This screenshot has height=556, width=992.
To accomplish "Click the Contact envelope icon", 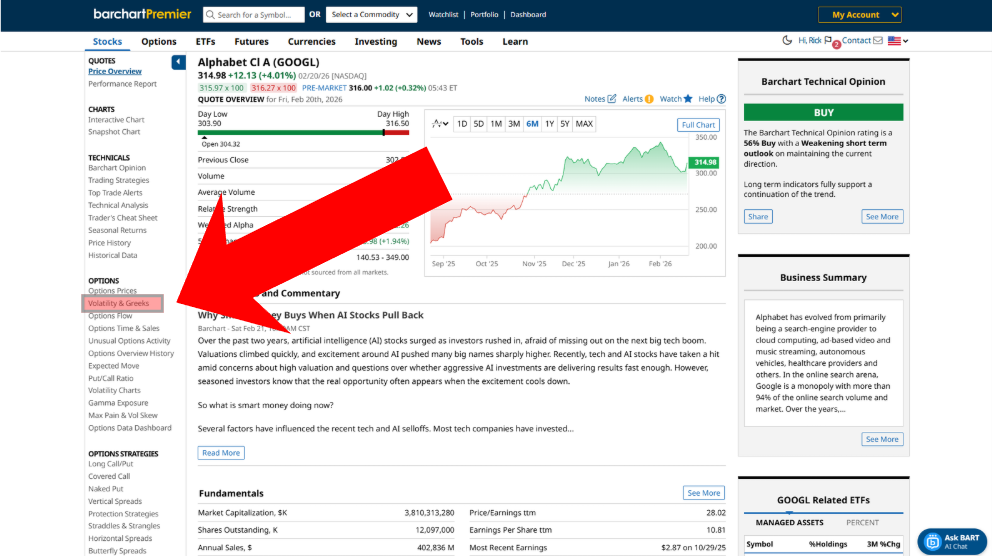I will (878, 41).
